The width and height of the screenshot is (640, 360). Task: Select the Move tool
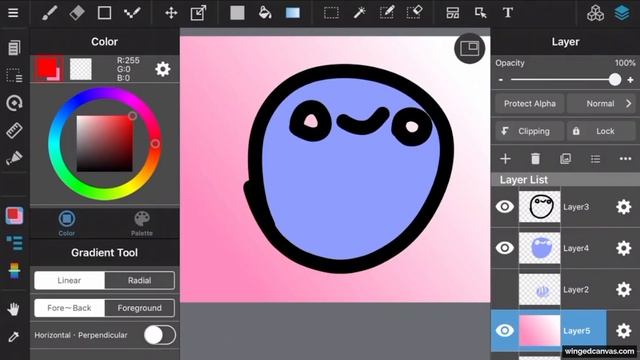pos(171,13)
